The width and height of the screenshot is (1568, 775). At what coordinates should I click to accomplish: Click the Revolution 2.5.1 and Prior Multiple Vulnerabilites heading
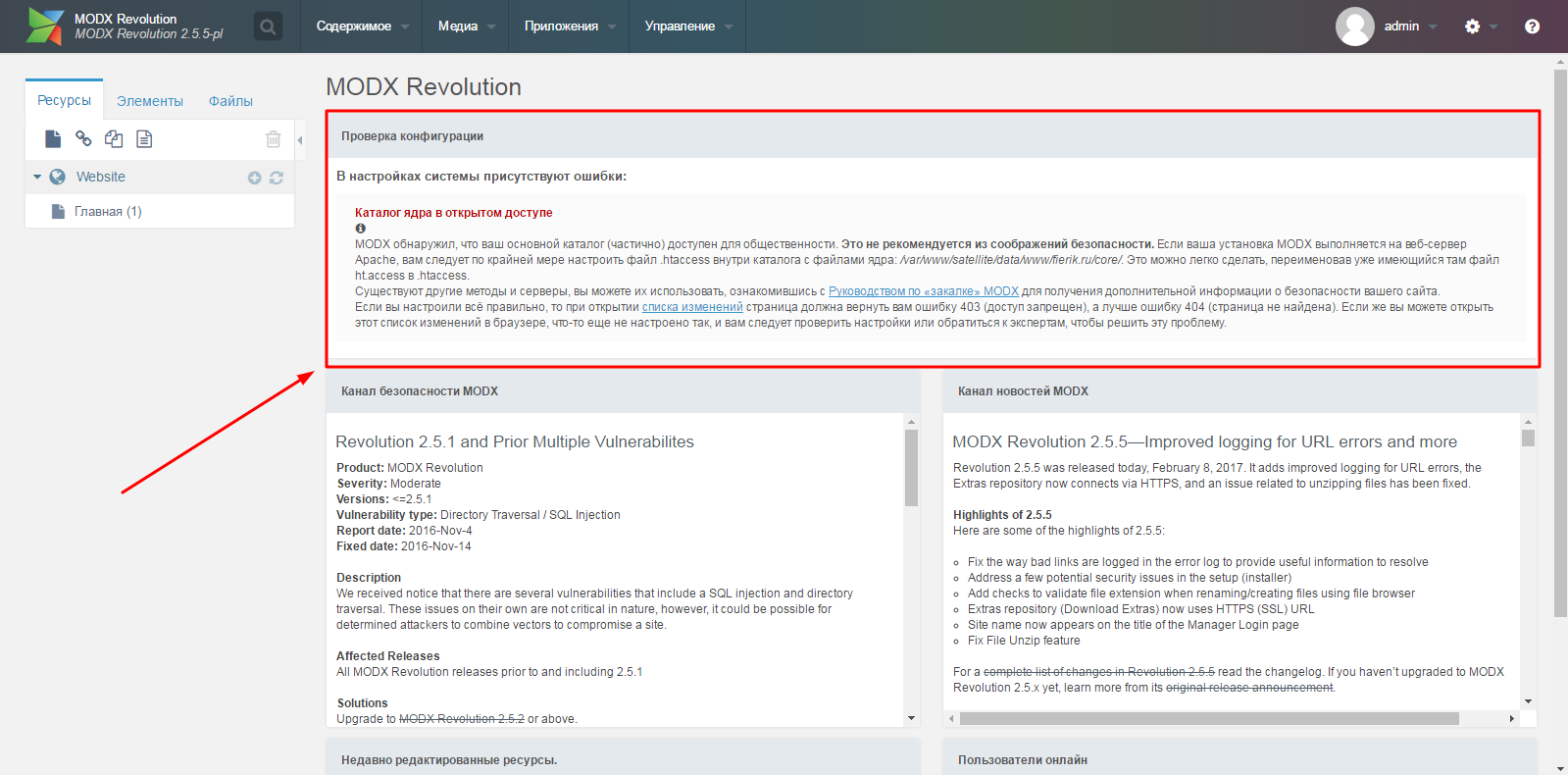515,441
